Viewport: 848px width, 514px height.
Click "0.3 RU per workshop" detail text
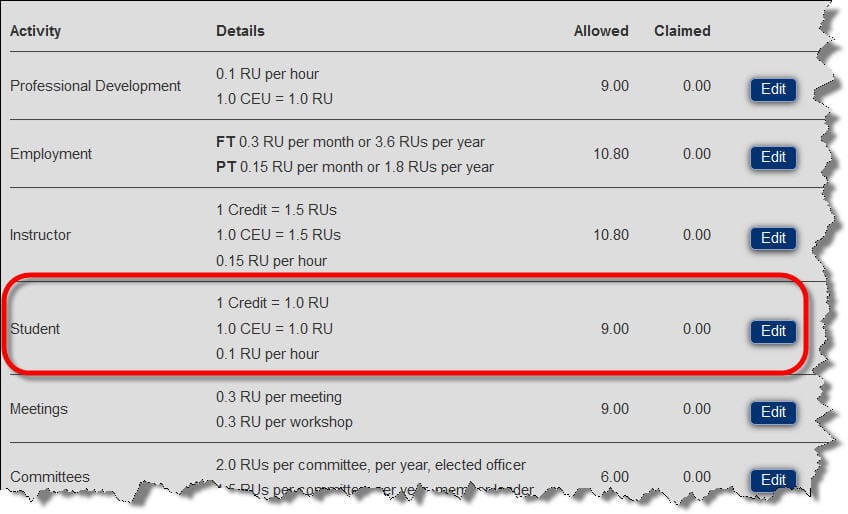[x=284, y=422]
